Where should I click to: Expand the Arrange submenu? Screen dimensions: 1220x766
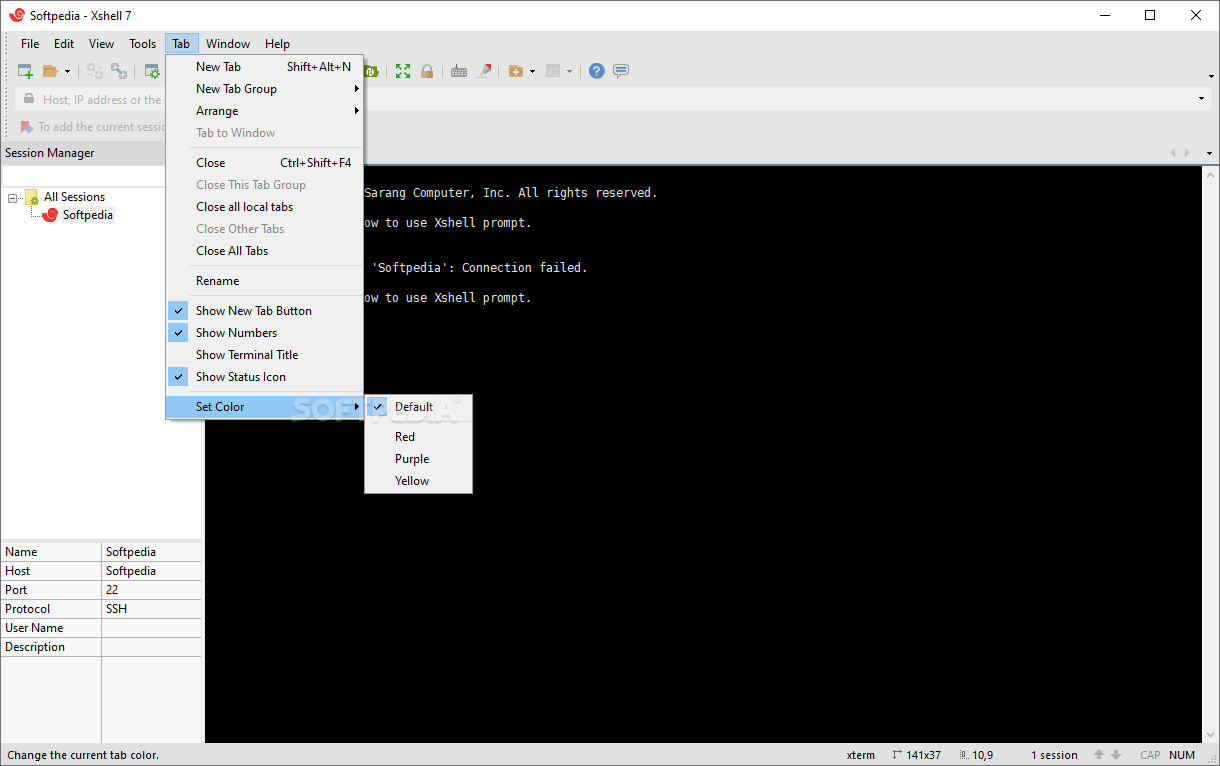click(x=264, y=111)
